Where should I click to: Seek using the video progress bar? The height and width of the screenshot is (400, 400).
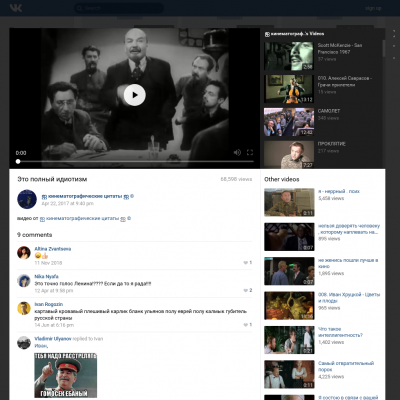[x=135, y=161]
